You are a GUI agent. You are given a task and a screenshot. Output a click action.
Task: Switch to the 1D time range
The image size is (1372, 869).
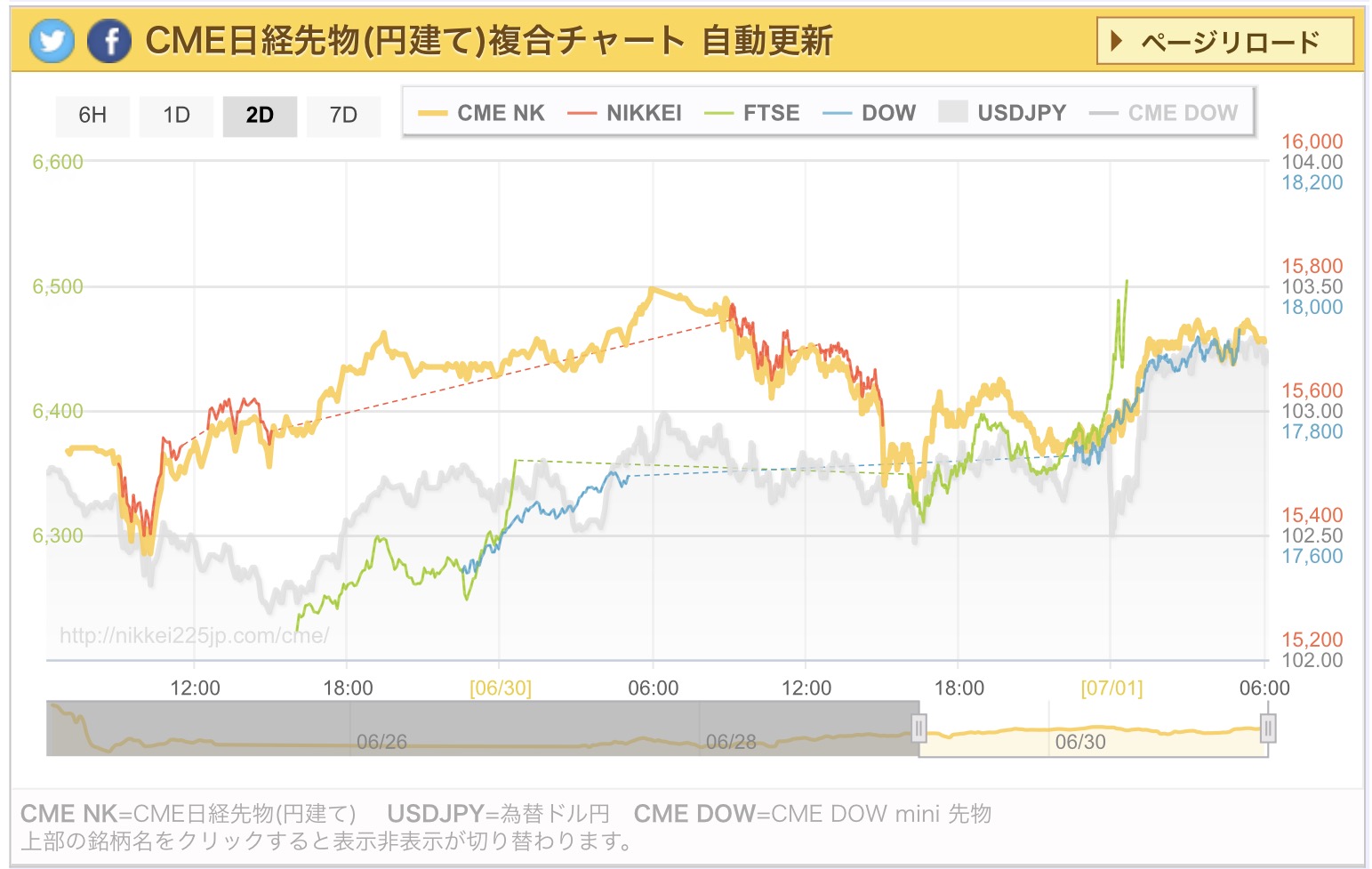pyautogui.click(x=176, y=116)
